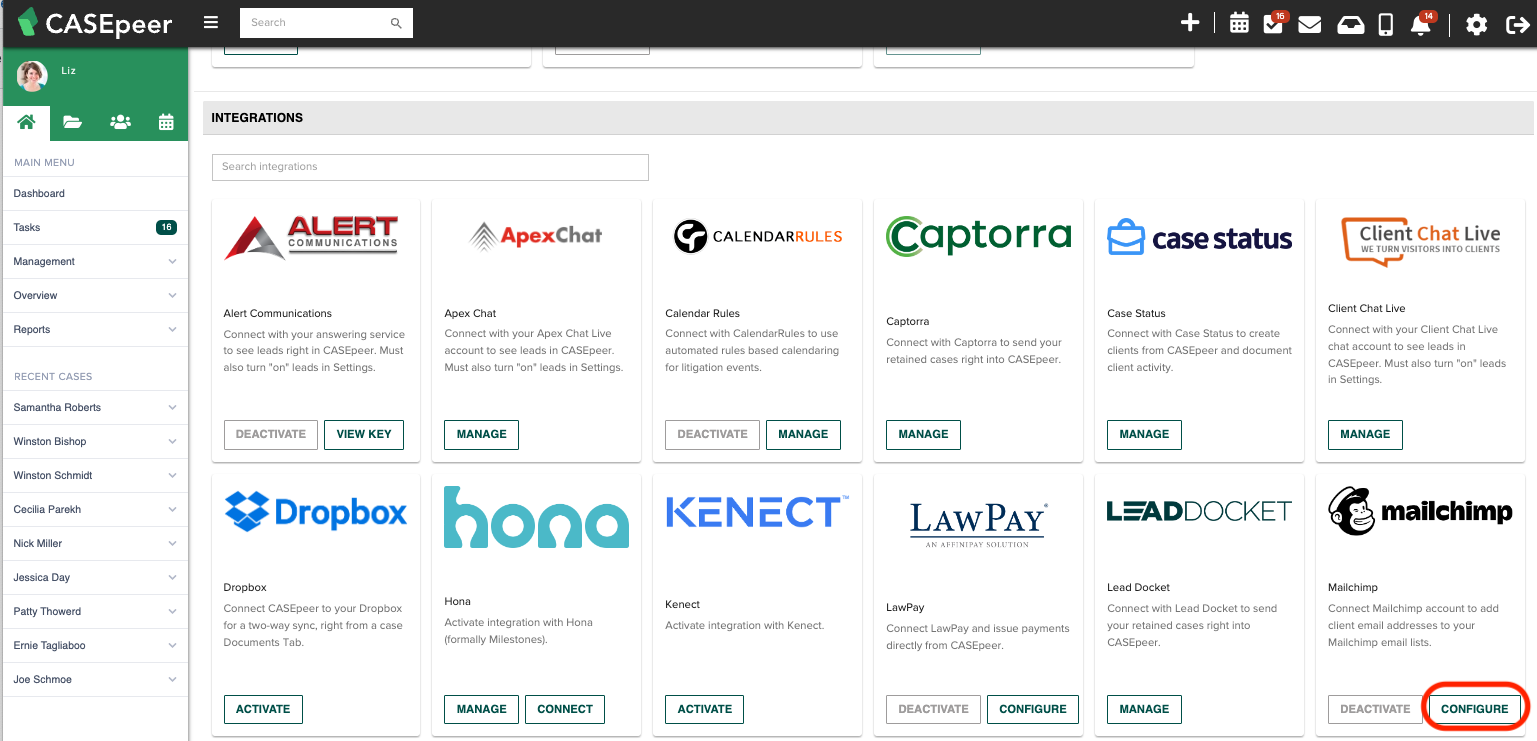Click the CalendarRules logo

tap(757, 237)
